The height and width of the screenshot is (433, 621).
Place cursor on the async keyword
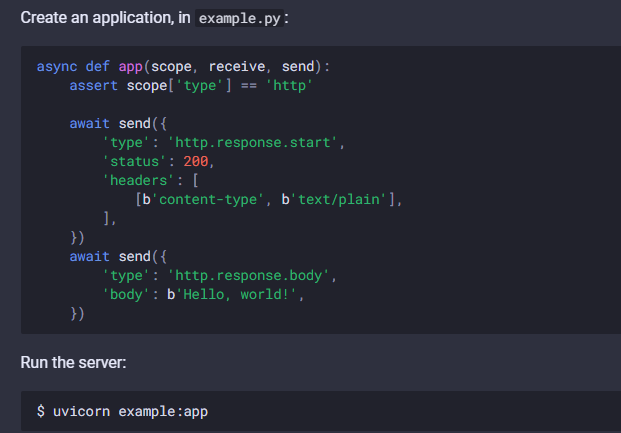point(57,67)
